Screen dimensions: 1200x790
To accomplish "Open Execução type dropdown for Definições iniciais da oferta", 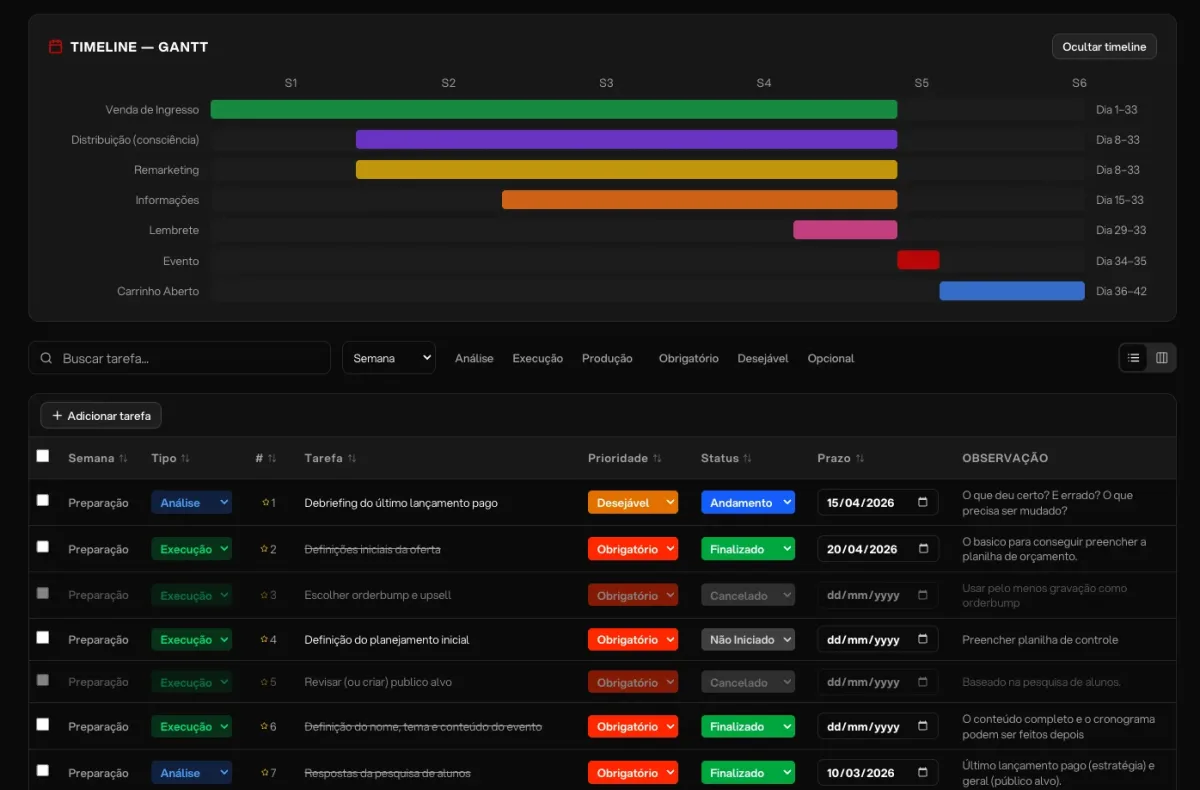I will 192,549.
